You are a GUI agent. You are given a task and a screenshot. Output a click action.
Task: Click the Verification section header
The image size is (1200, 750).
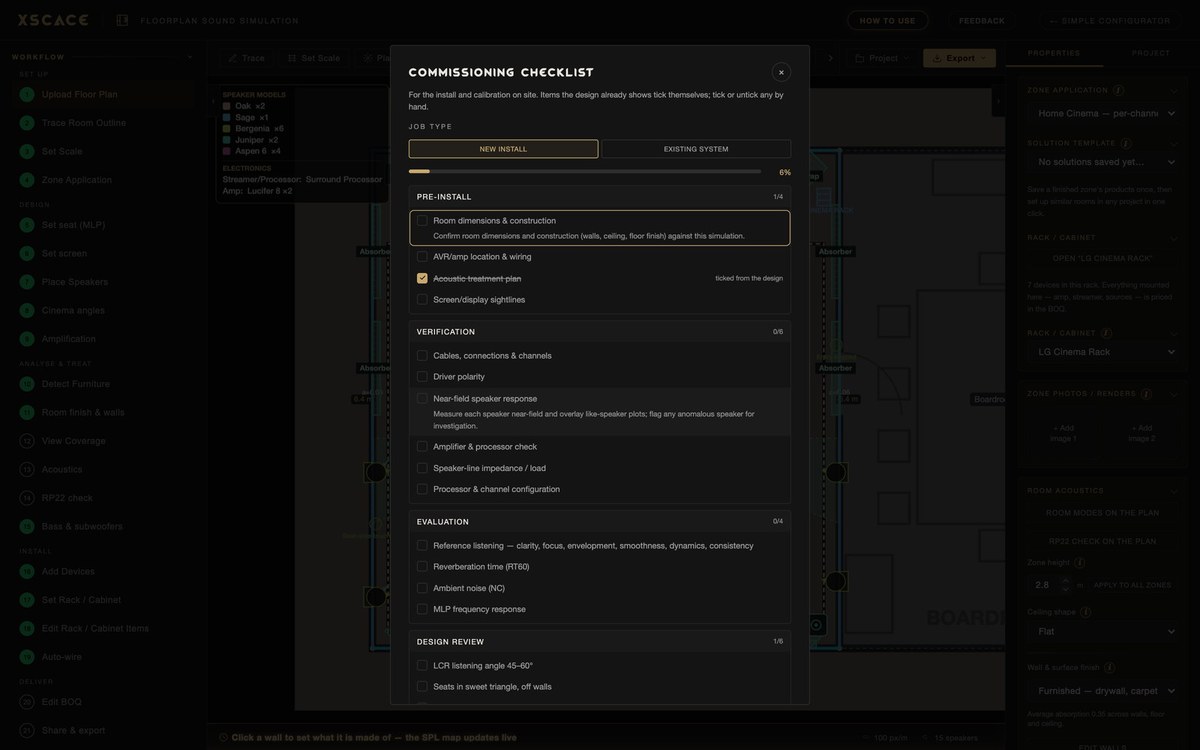click(x=600, y=332)
